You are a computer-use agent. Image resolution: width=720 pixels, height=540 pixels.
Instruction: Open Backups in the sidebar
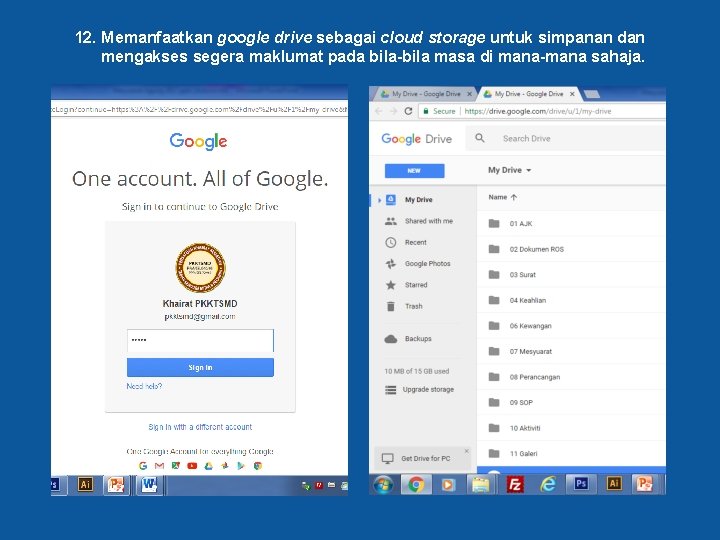[x=418, y=338]
